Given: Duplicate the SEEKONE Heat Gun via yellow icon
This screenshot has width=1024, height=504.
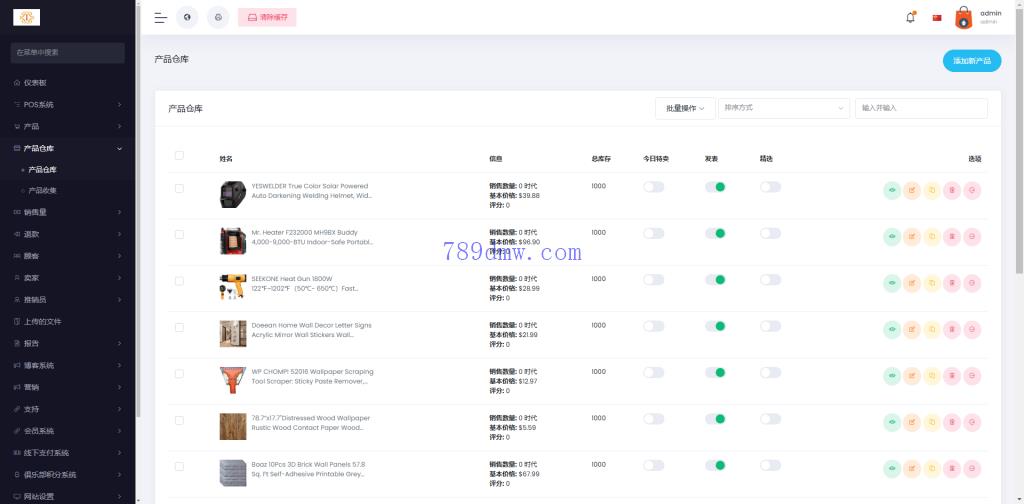Looking at the screenshot, I should click(x=931, y=283).
